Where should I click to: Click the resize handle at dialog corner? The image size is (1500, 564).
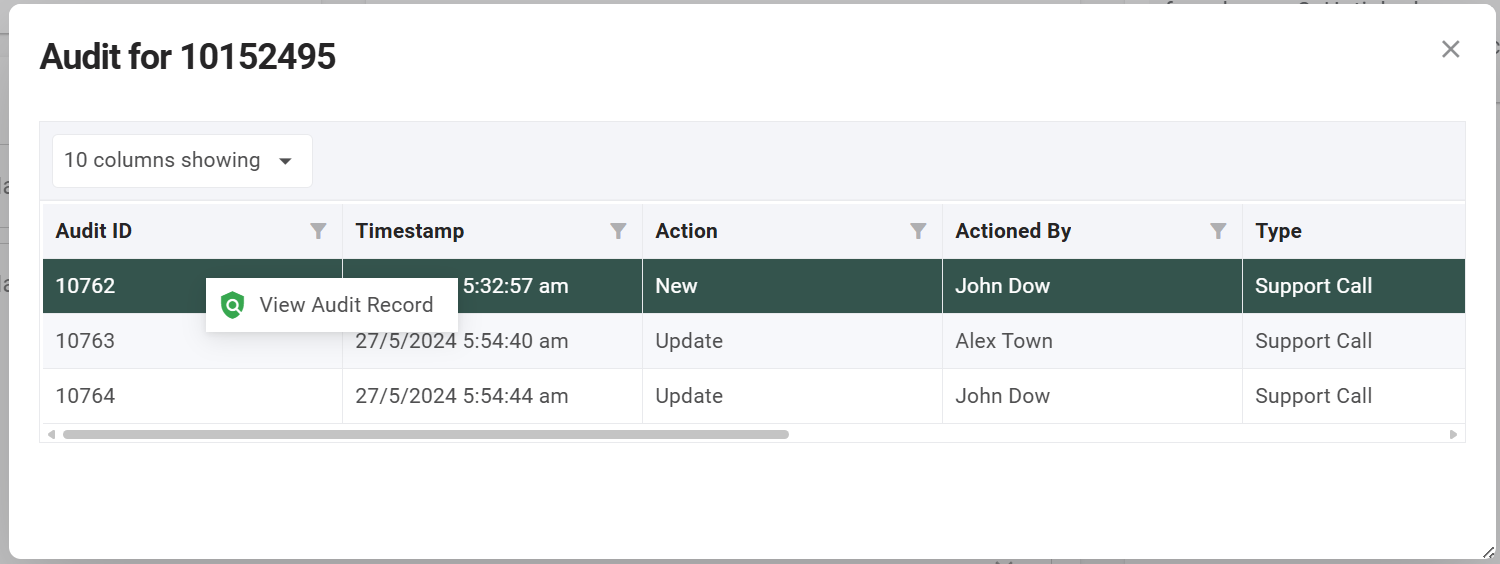point(1488,551)
